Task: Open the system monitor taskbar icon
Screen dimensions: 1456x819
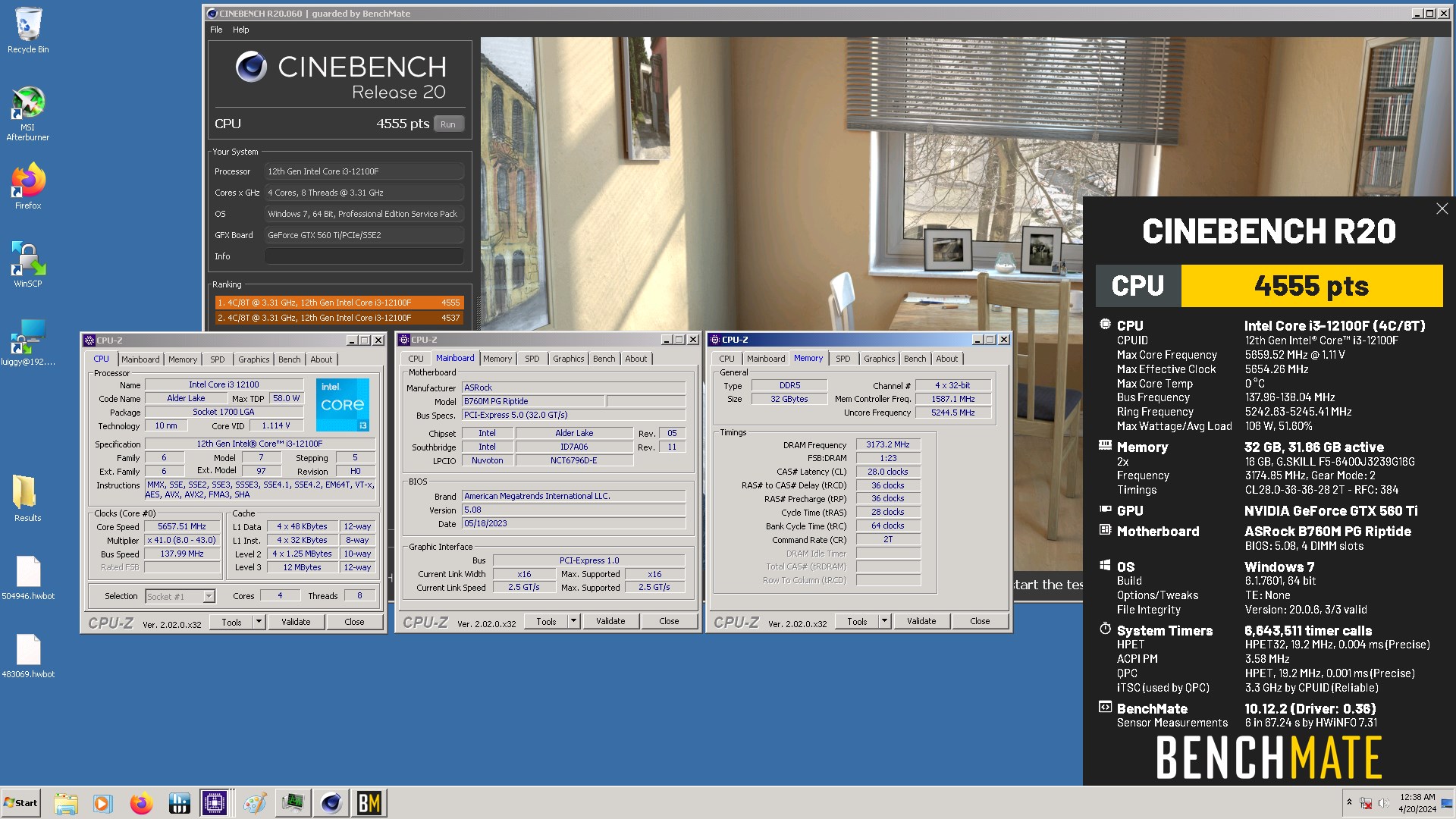Action: pos(293,803)
